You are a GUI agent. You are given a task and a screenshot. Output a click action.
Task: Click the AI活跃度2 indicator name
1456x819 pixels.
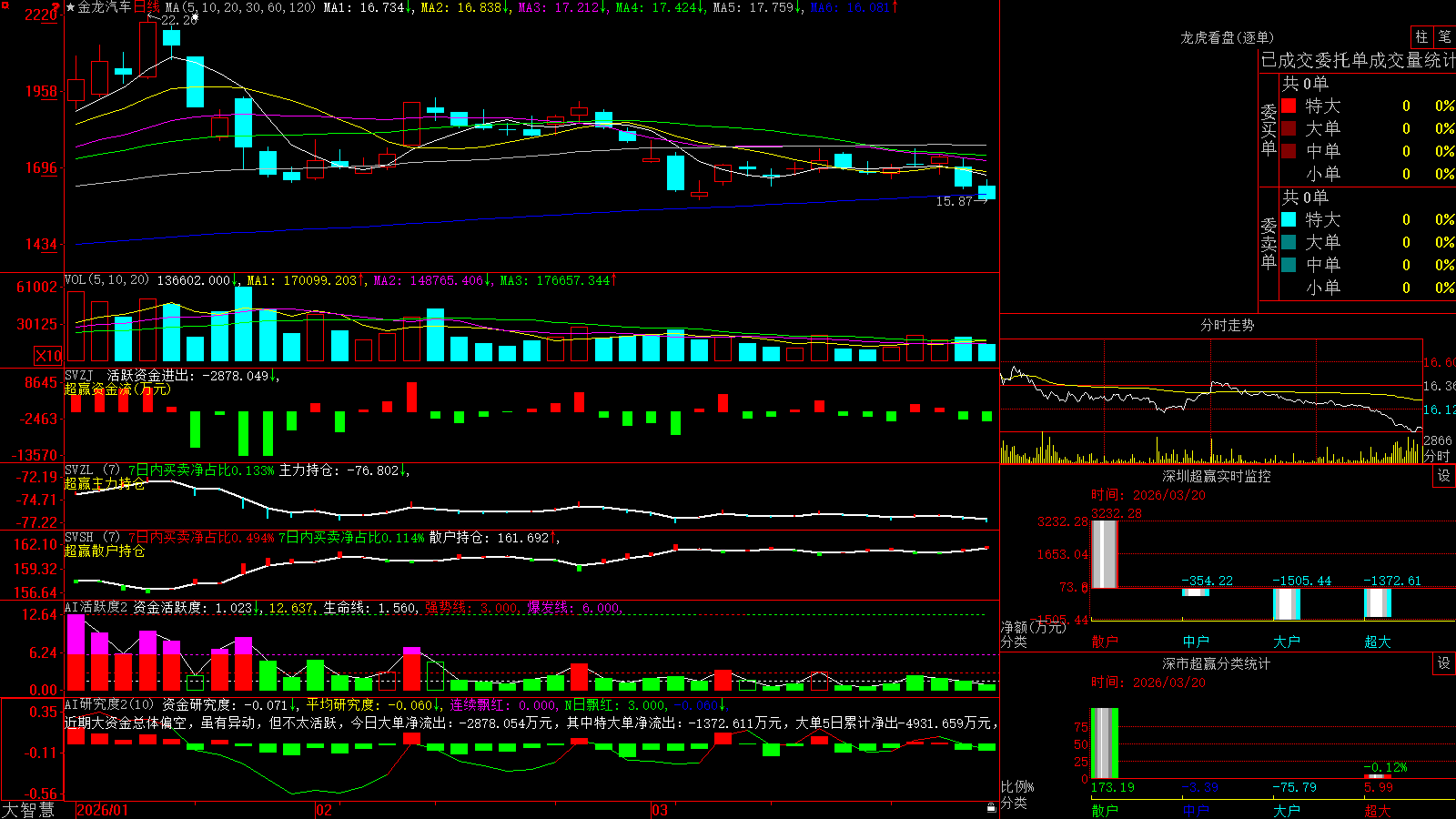(96, 607)
